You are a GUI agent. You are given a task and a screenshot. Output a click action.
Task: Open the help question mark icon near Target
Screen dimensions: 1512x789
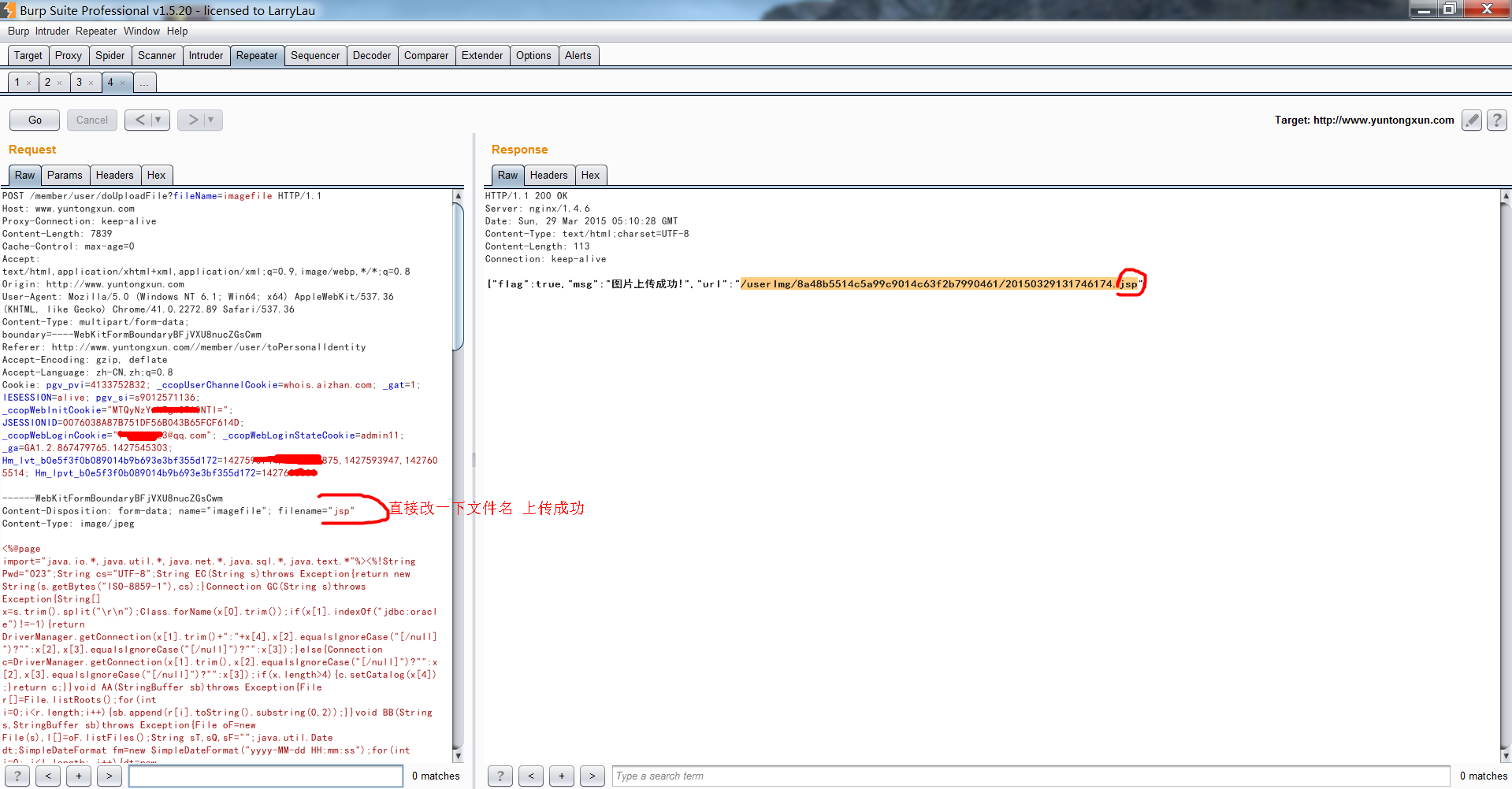click(1497, 120)
